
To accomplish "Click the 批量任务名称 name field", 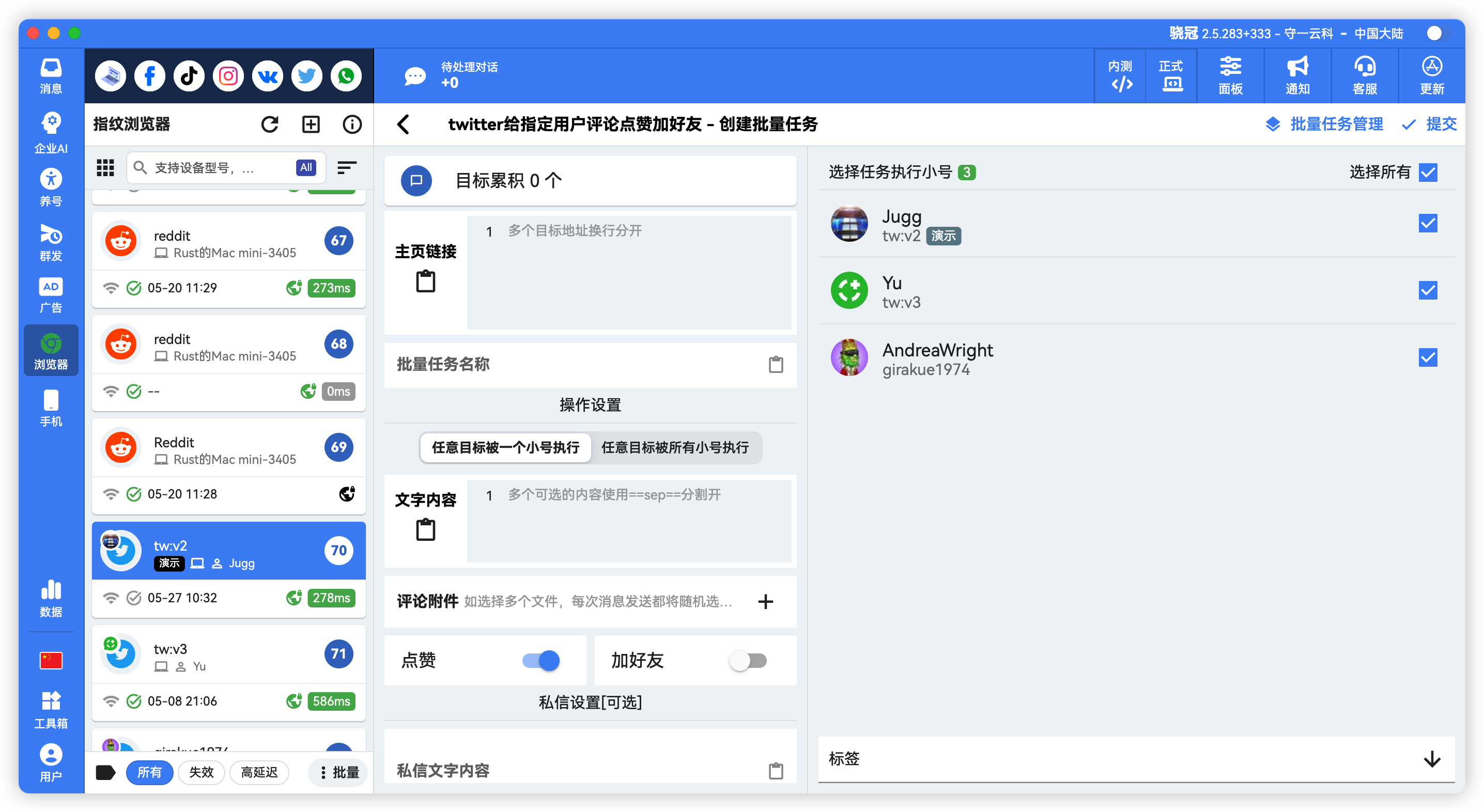I will [590, 364].
